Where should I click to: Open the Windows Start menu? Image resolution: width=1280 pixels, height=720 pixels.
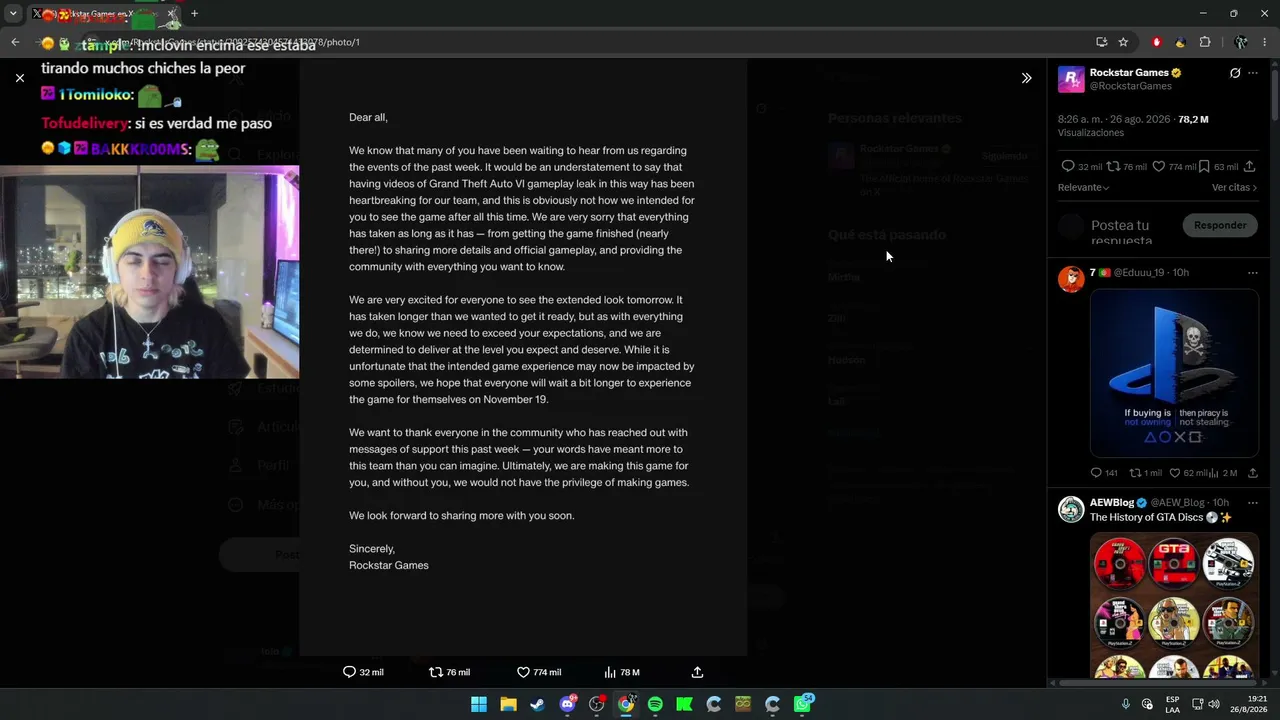(x=479, y=704)
